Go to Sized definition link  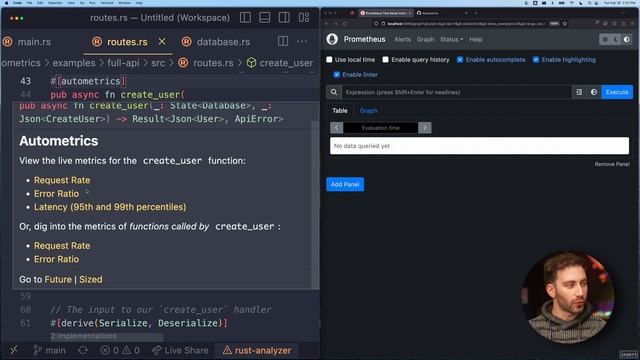[x=91, y=280]
